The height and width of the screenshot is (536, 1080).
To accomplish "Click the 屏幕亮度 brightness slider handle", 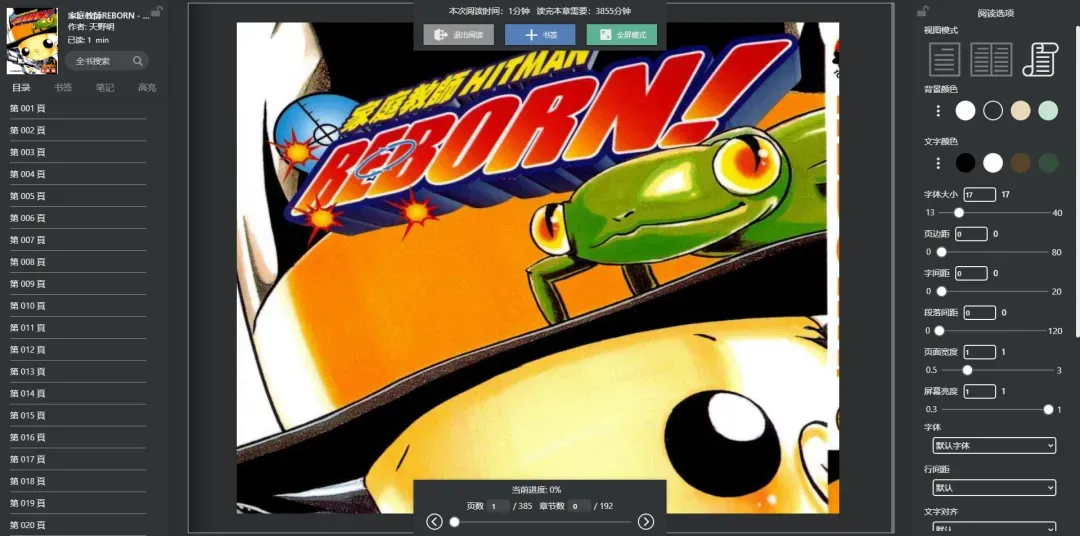I will point(1048,409).
